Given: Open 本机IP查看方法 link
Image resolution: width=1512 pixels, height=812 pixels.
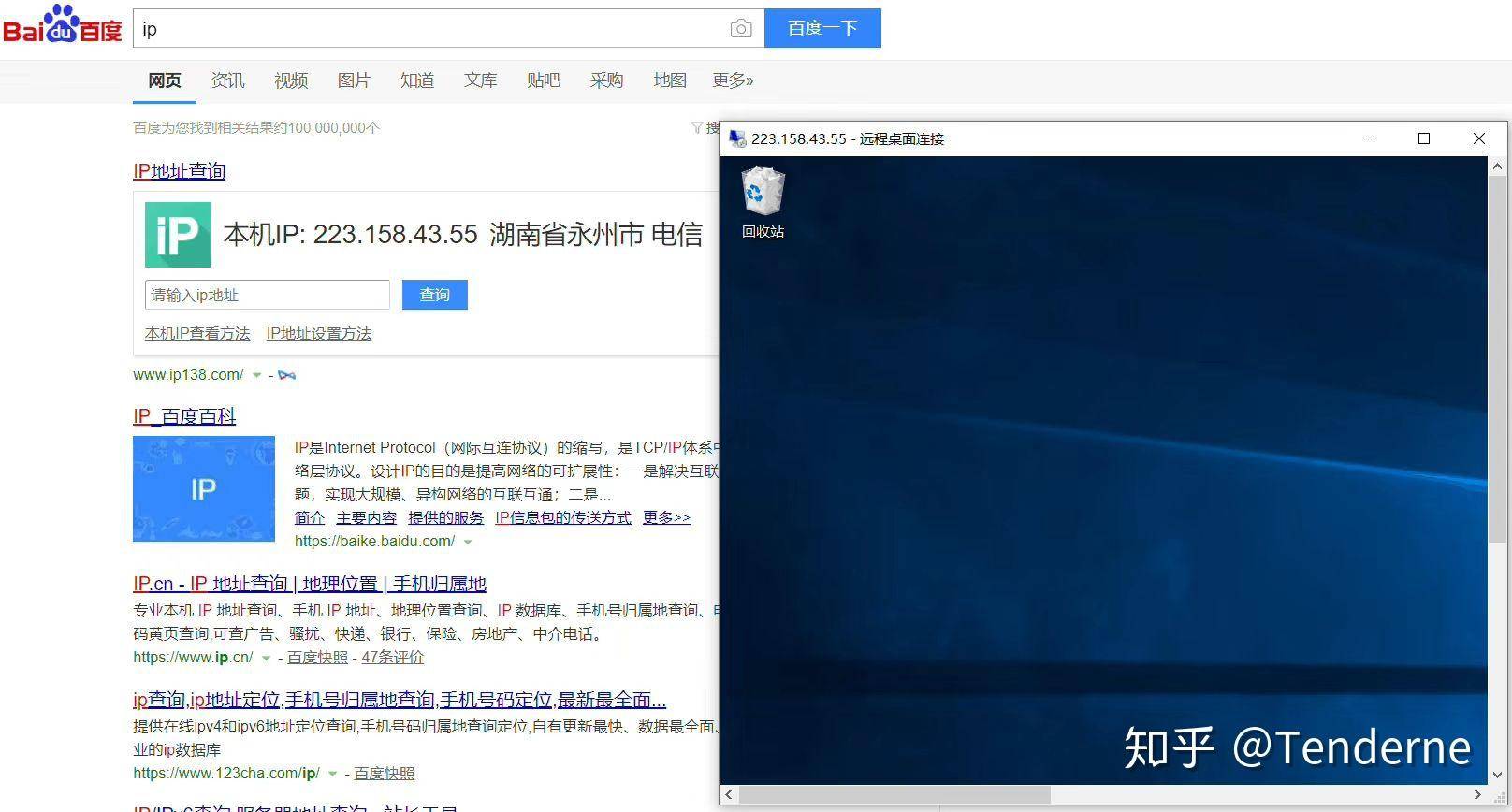Looking at the screenshot, I should (x=197, y=334).
